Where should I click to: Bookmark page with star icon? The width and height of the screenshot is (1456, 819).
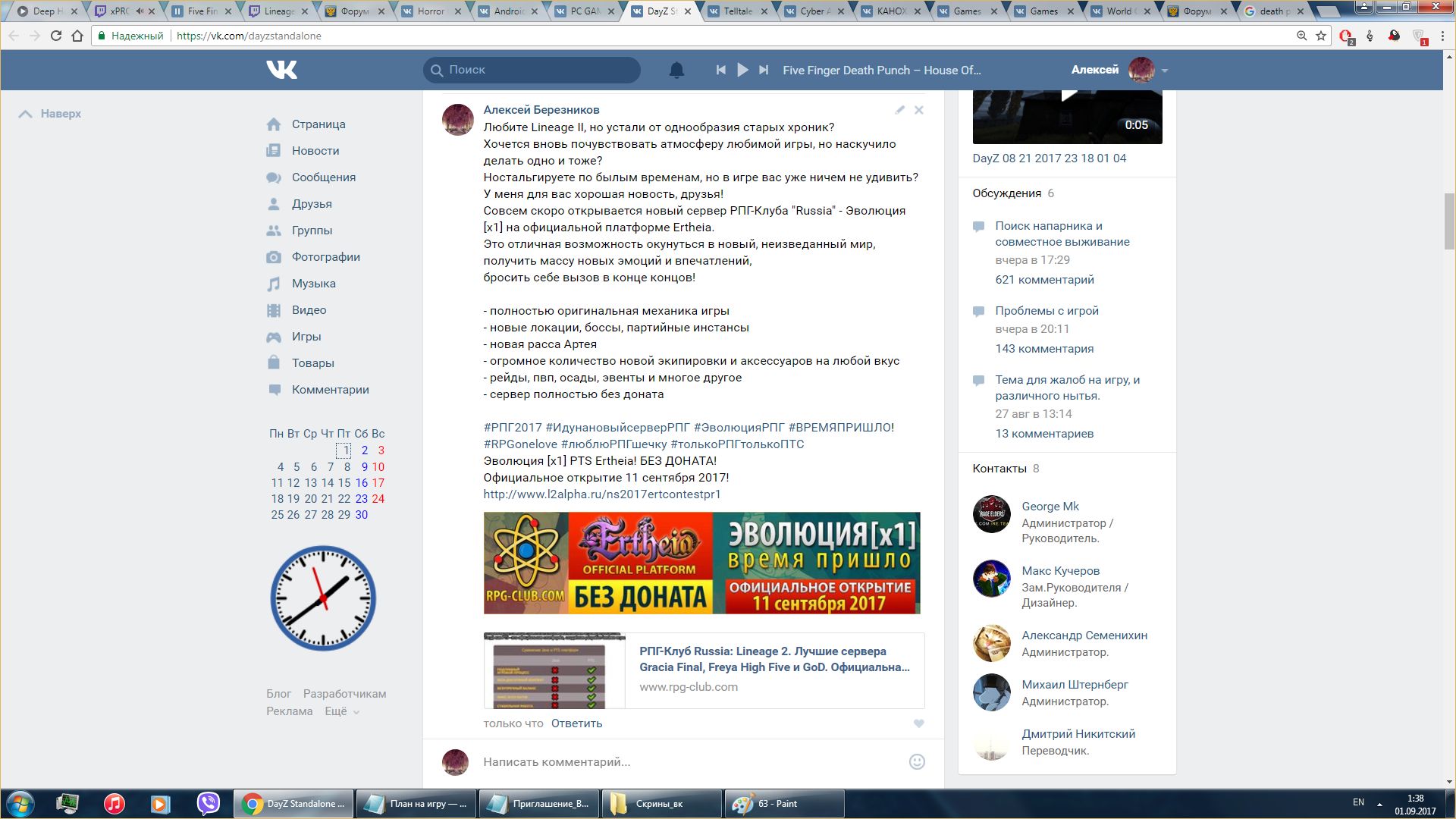tap(1321, 36)
